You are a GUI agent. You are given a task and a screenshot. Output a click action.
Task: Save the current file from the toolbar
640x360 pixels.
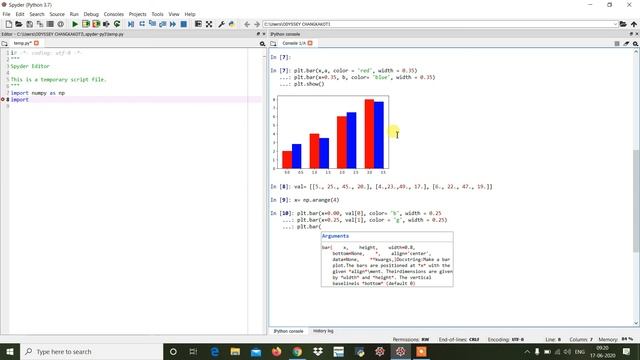[x=29, y=24]
